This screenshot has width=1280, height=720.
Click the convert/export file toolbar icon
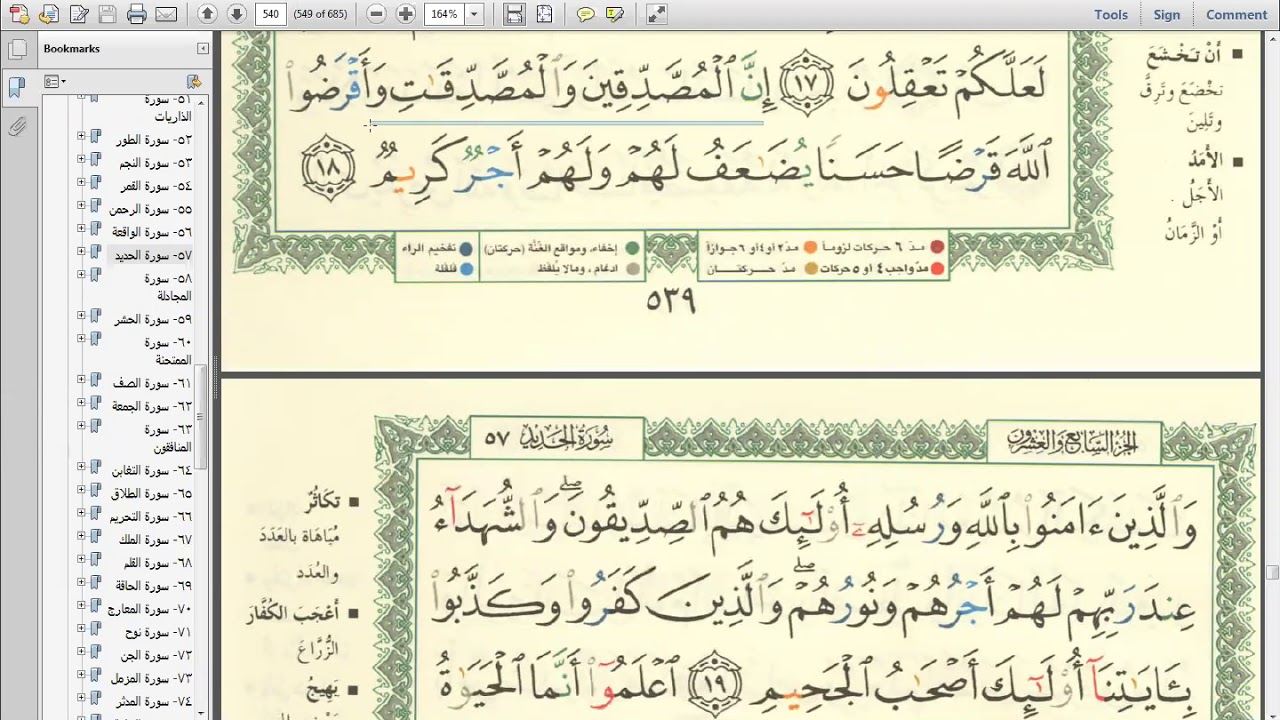[49, 14]
